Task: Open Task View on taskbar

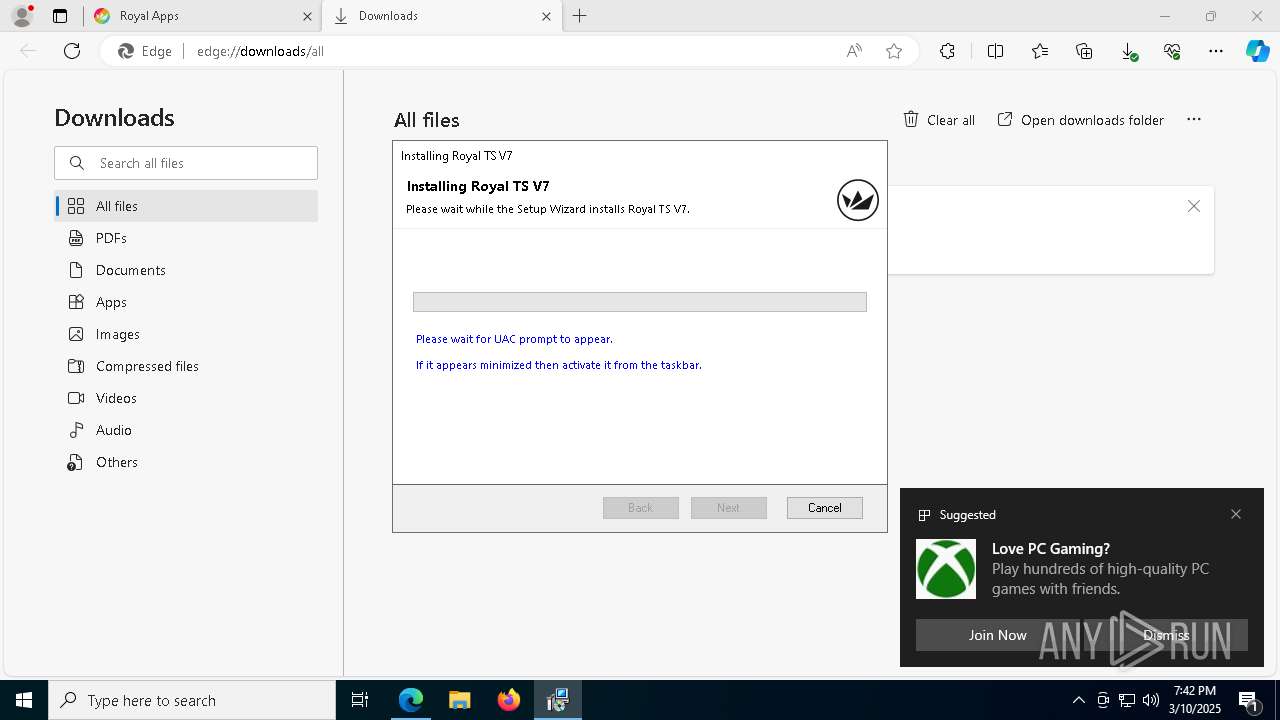Action: (360, 700)
